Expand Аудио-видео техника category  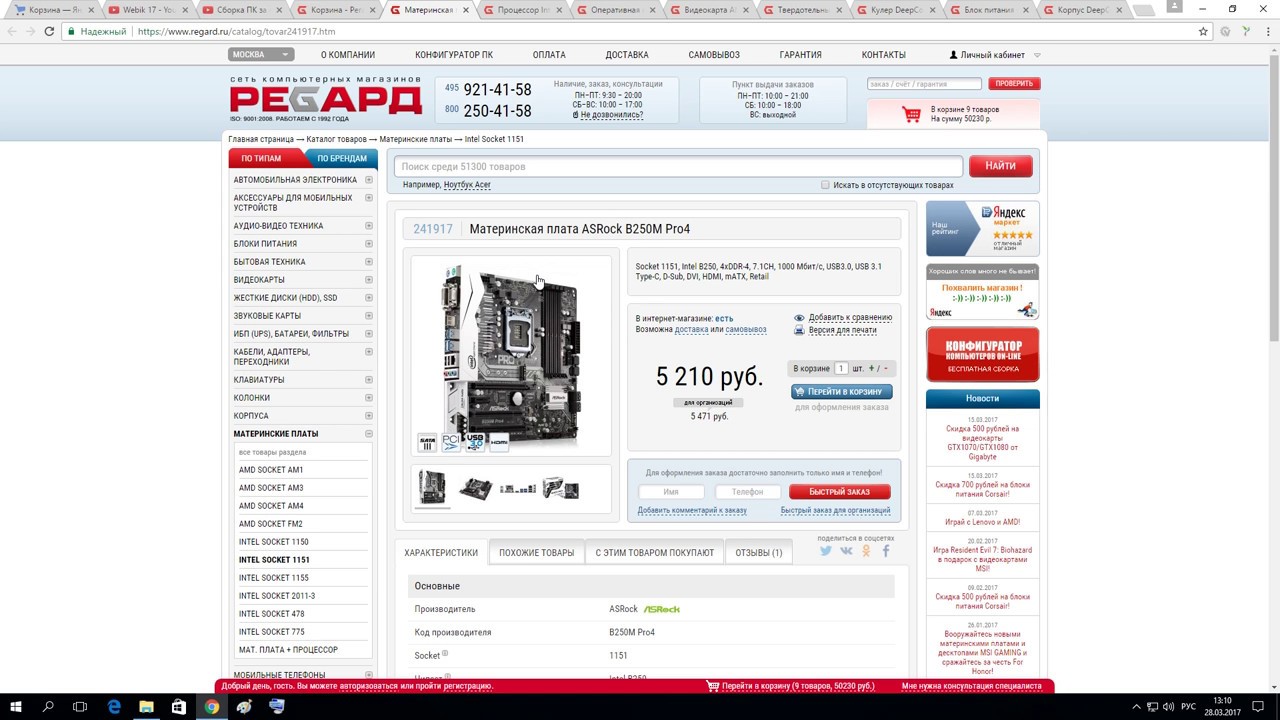[369, 226]
